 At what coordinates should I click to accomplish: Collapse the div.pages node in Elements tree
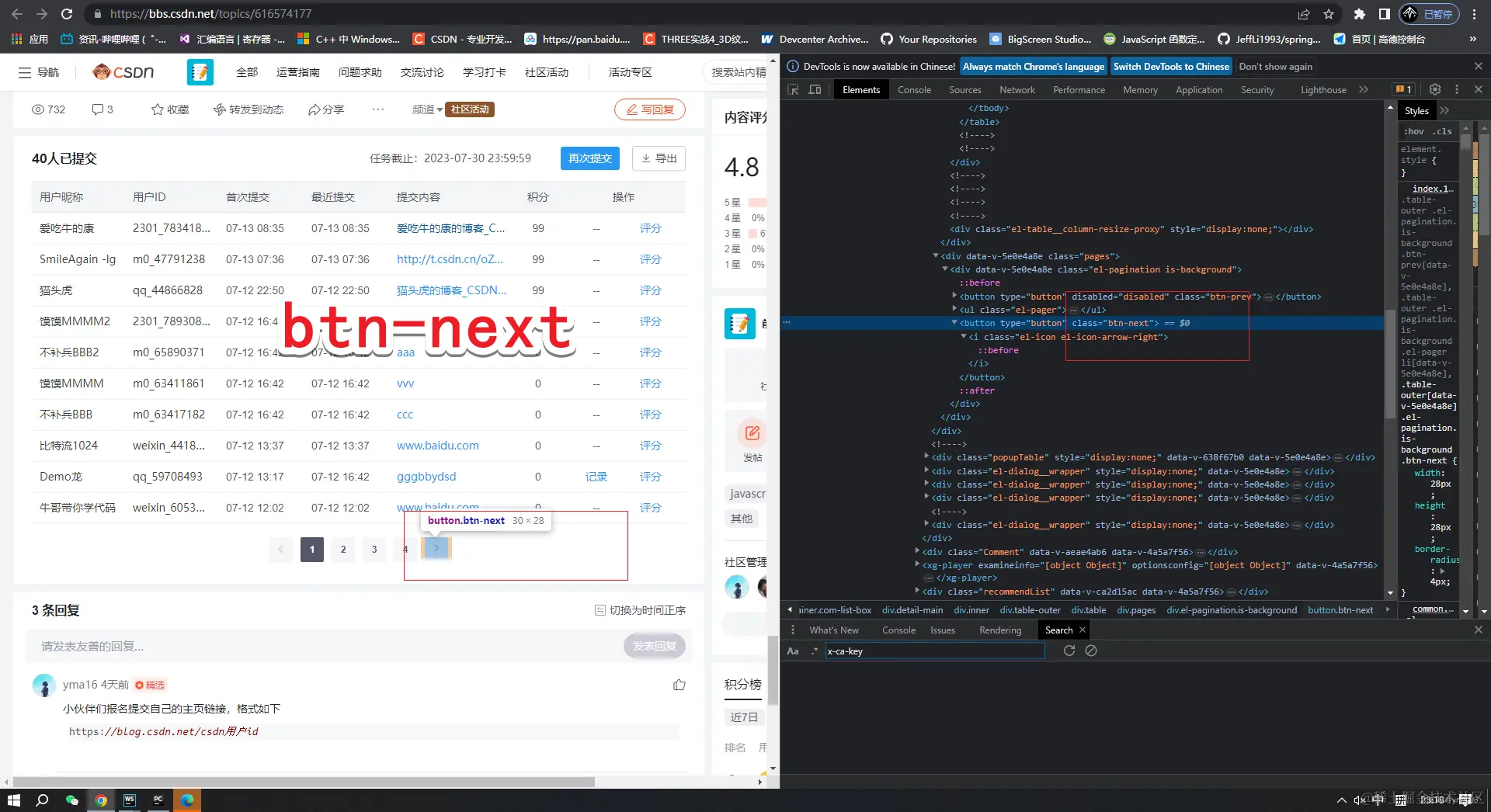click(x=936, y=256)
